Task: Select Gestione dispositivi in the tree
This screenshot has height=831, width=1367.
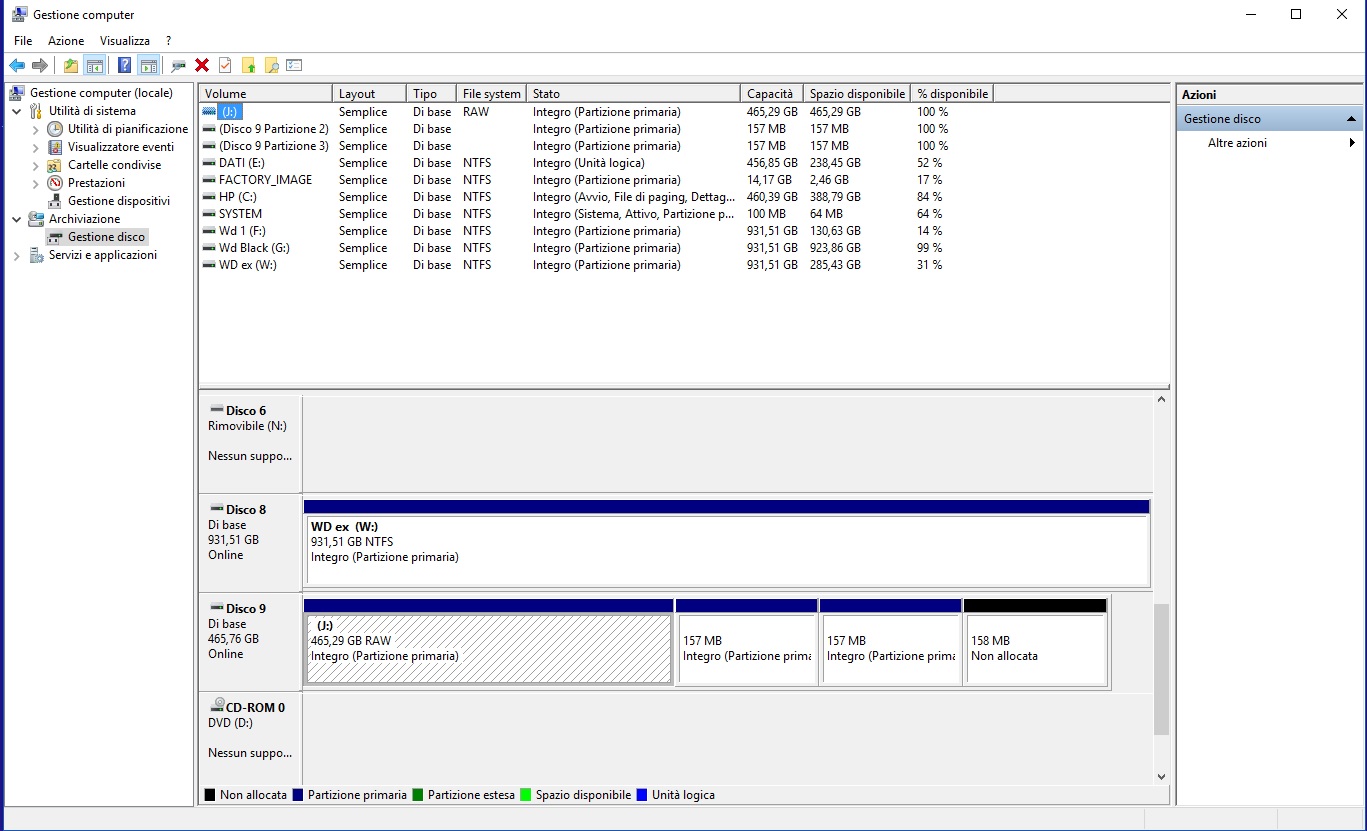Action: click(118, 201)
